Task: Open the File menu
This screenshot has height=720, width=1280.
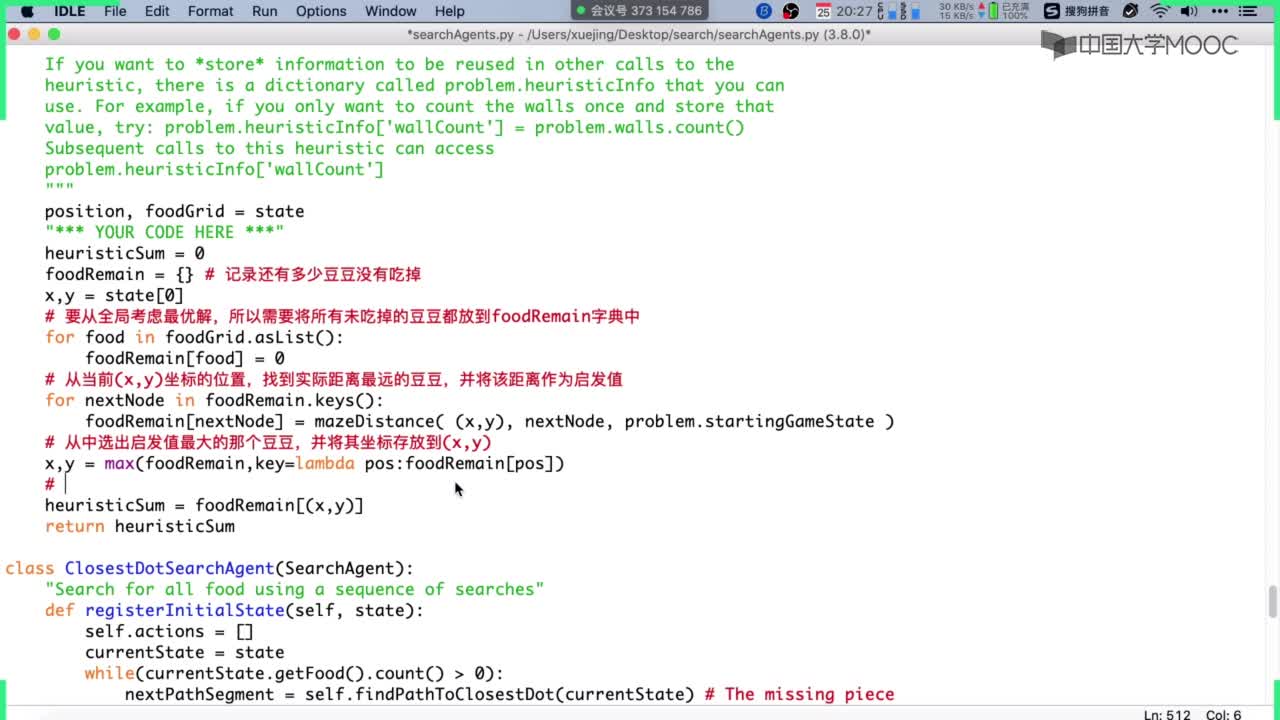Action: pos(115,11)
